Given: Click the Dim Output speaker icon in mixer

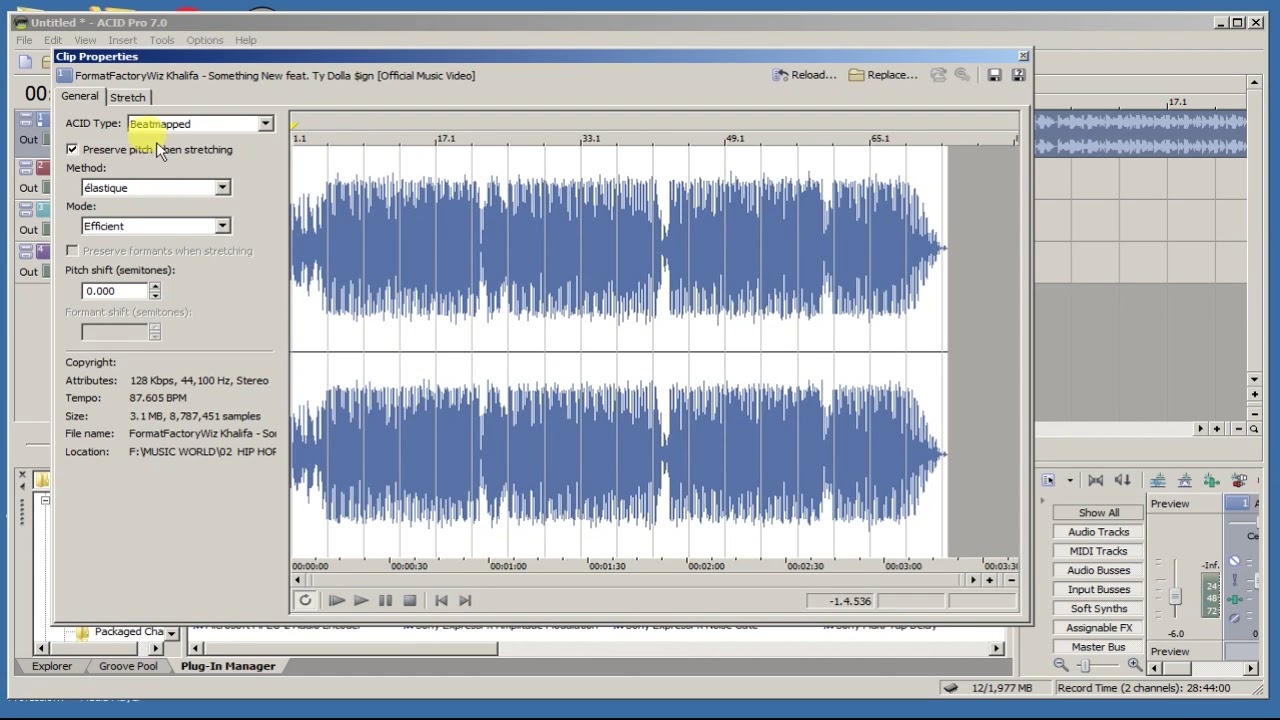Looking at the screenshot, I should (x=1122, y=481).
